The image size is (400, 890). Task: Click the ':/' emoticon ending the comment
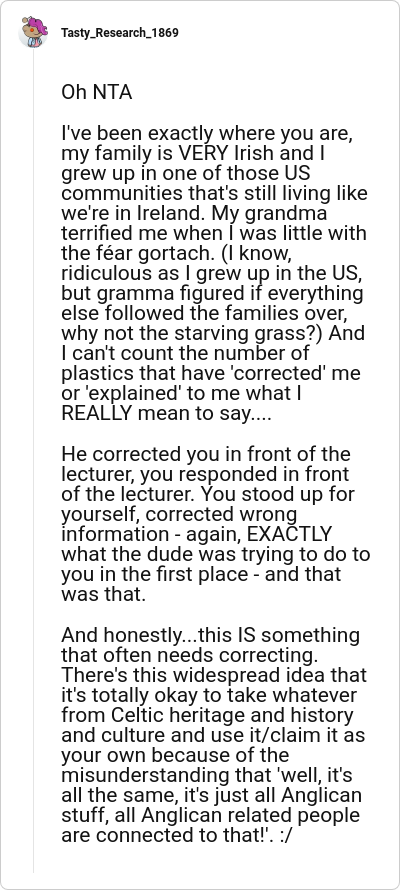(x=285, y=835)
